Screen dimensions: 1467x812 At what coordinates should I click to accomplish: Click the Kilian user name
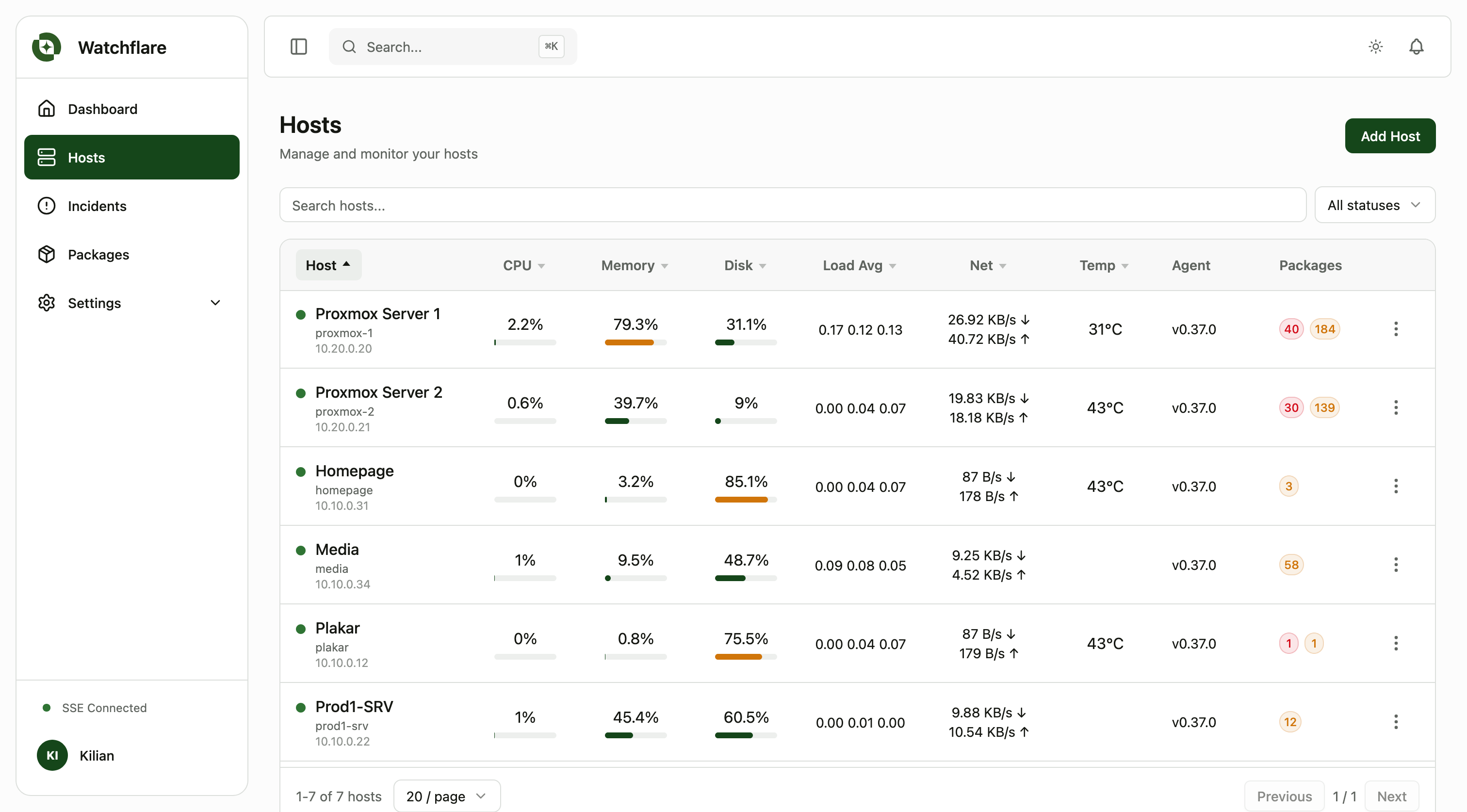tap(97, 756)
